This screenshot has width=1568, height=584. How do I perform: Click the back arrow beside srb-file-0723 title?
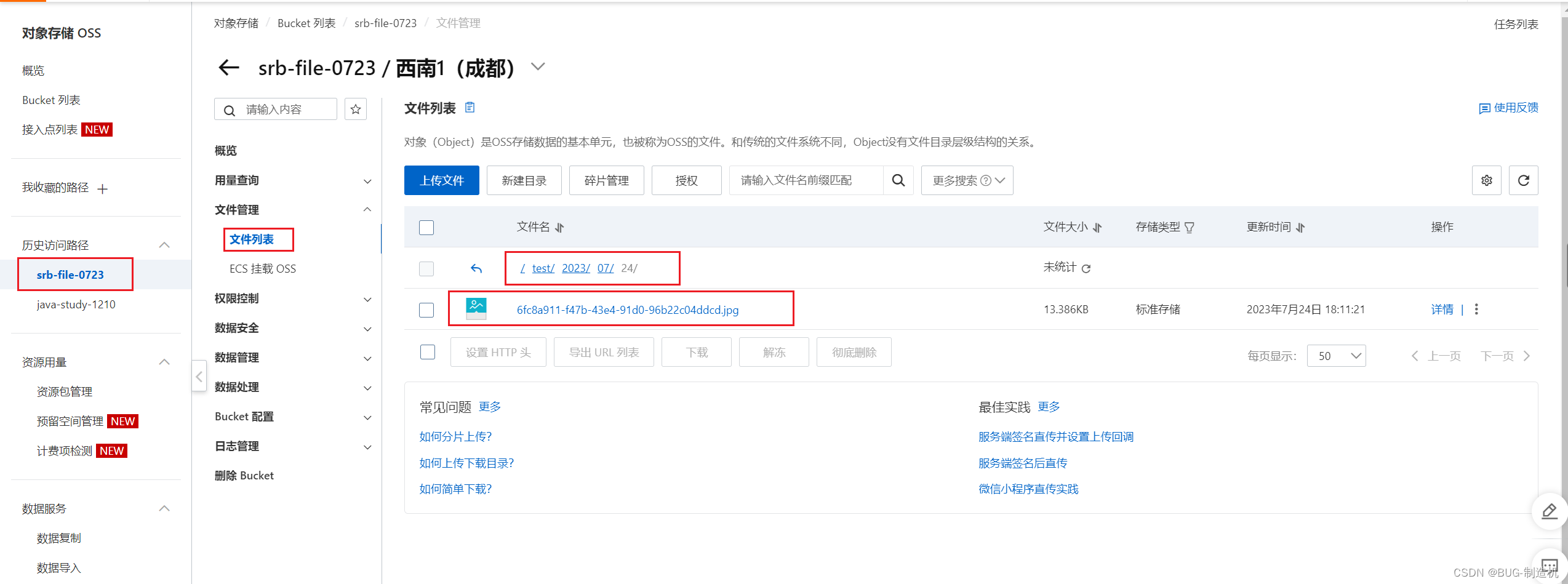point(229,67)
